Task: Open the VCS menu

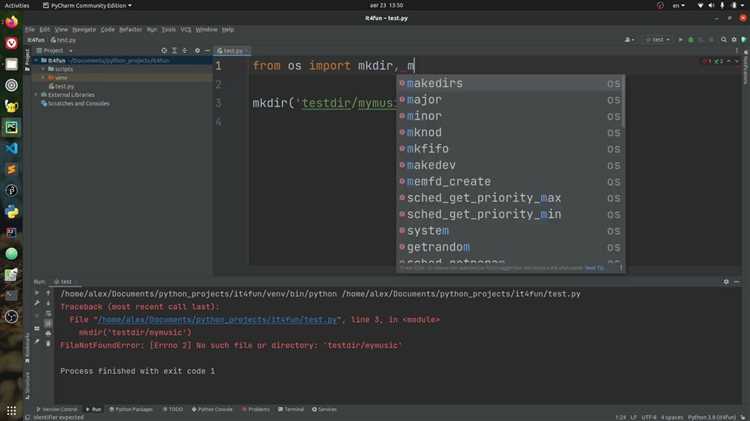Action: [186, 29]
